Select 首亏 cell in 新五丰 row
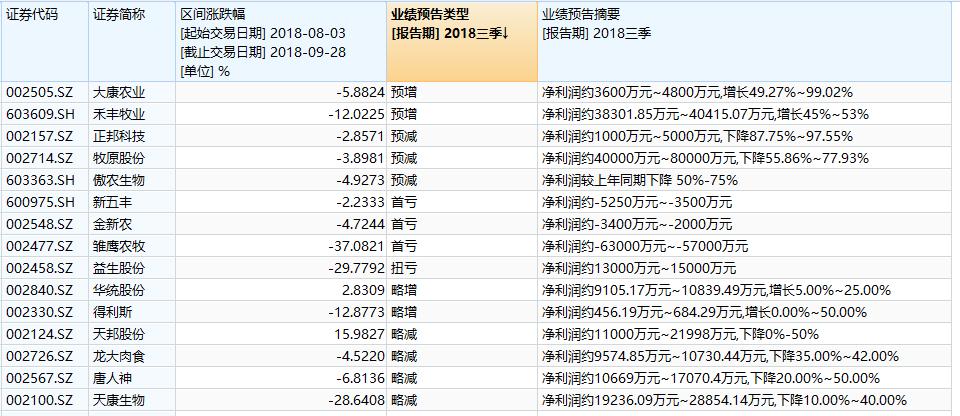Viewport: 960px width, 416px height. point(462,203)
